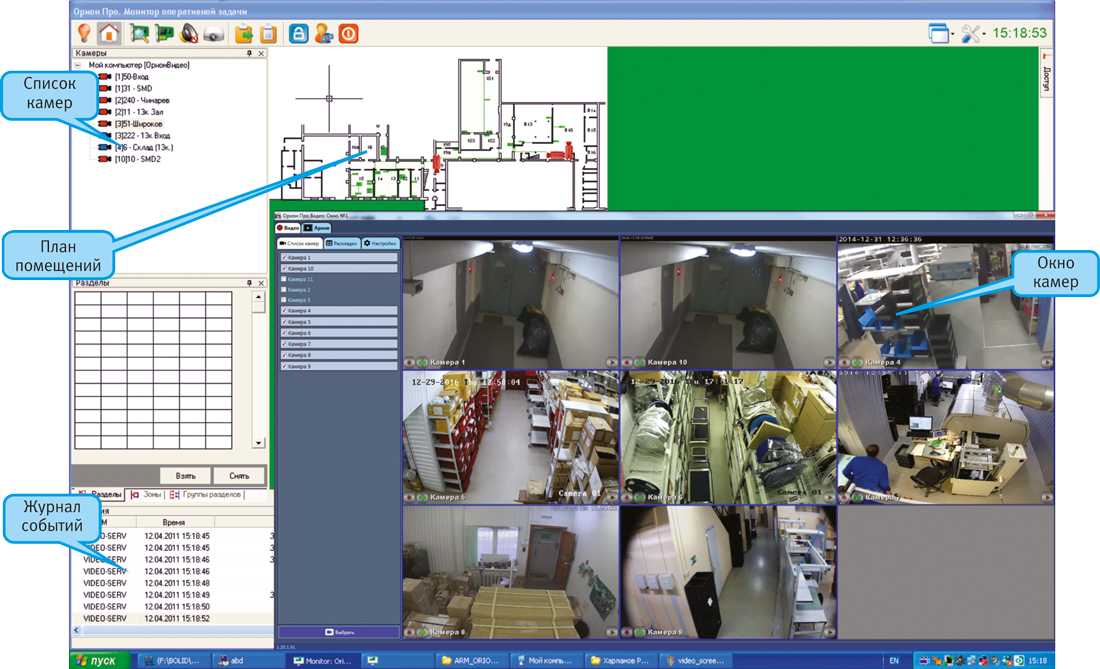This screenshot has height=669, width=1100.
Task: Select the home plan icon in toolbar
Action: coord(109,33)
